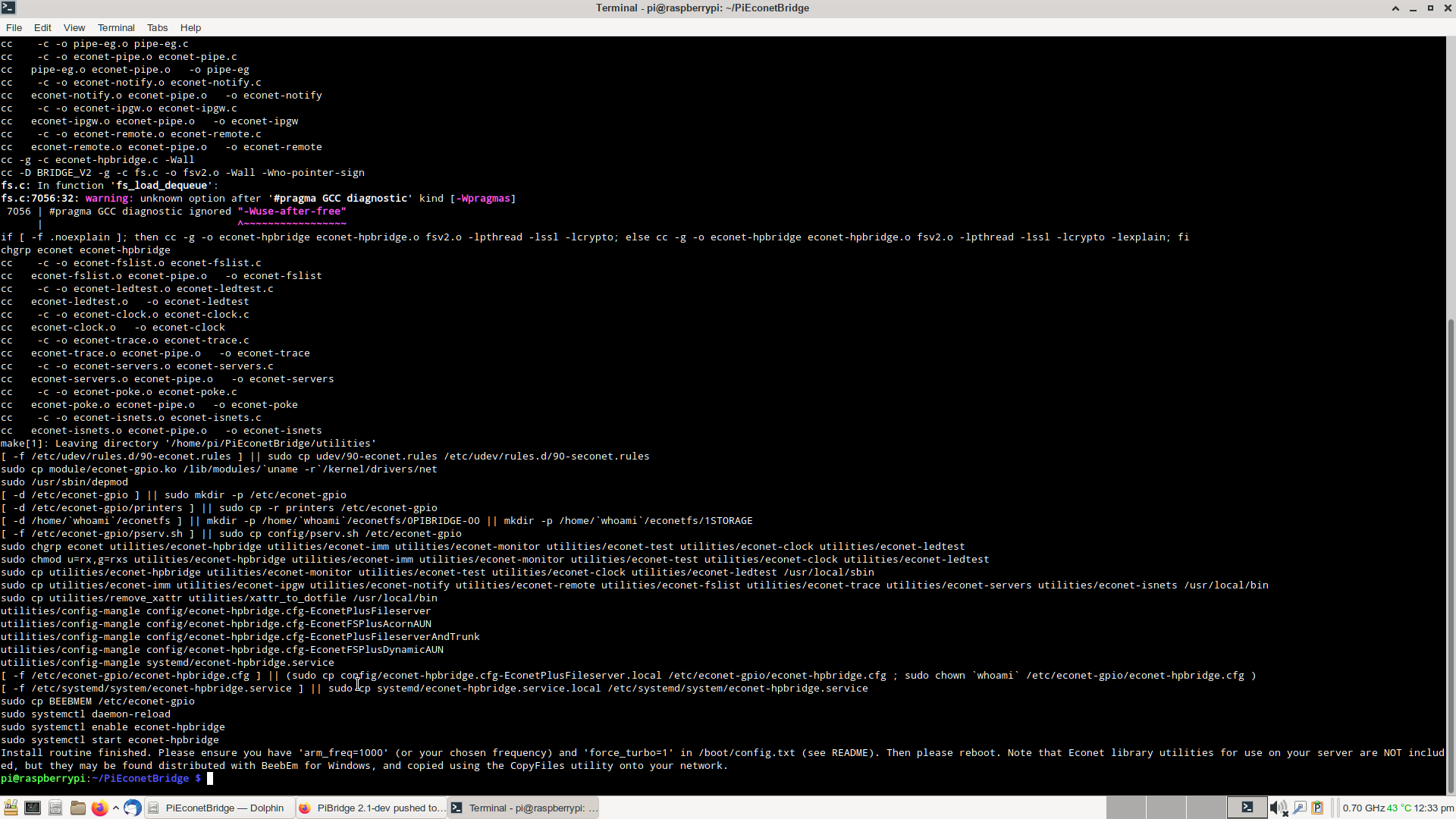Open the Tabs menu
Viewport: 1456px width, 819px height.
point(157,27)
